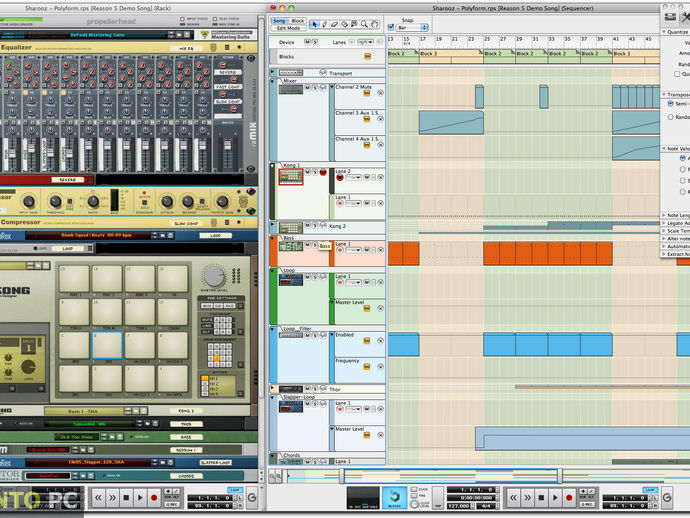Click the Kong 2 track device icon
690x518 pixels.
point(291,228)
